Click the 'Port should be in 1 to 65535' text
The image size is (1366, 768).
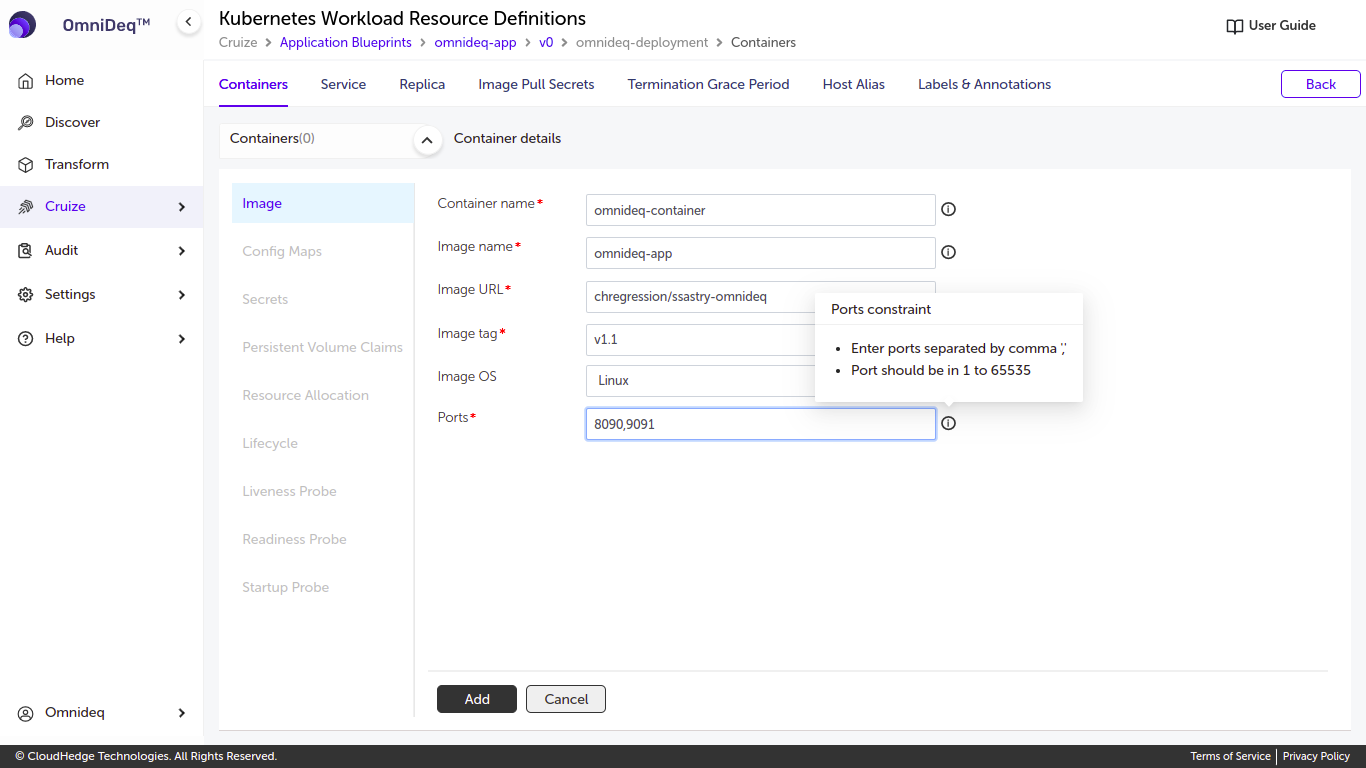pyautogui.click(x=941, y=371)
